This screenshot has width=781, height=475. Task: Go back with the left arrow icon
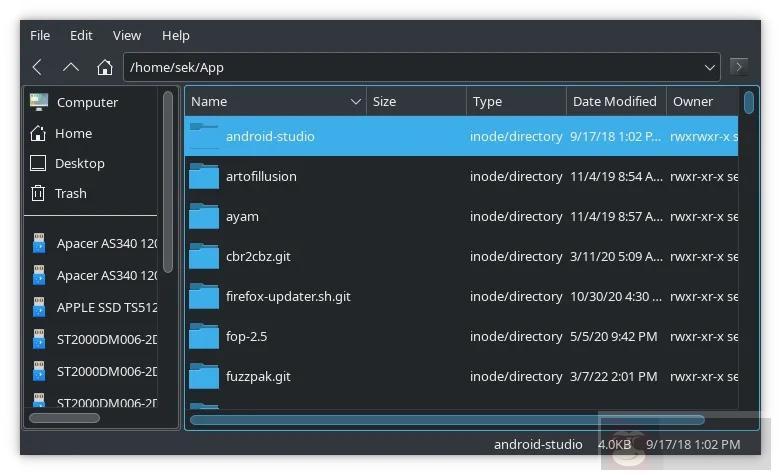point(37,67)
